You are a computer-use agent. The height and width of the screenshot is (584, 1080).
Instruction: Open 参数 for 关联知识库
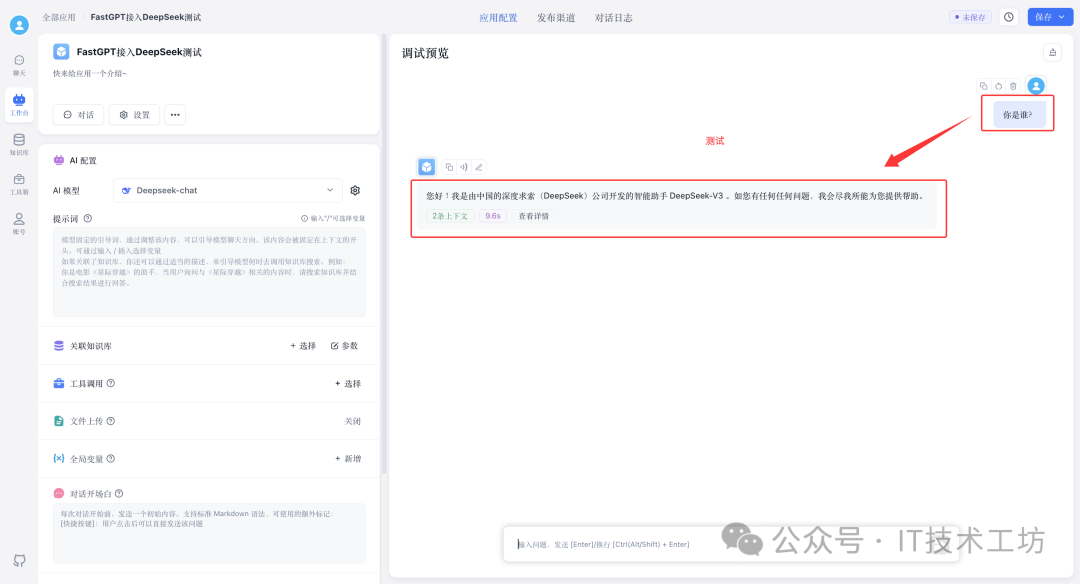[344, 346]
